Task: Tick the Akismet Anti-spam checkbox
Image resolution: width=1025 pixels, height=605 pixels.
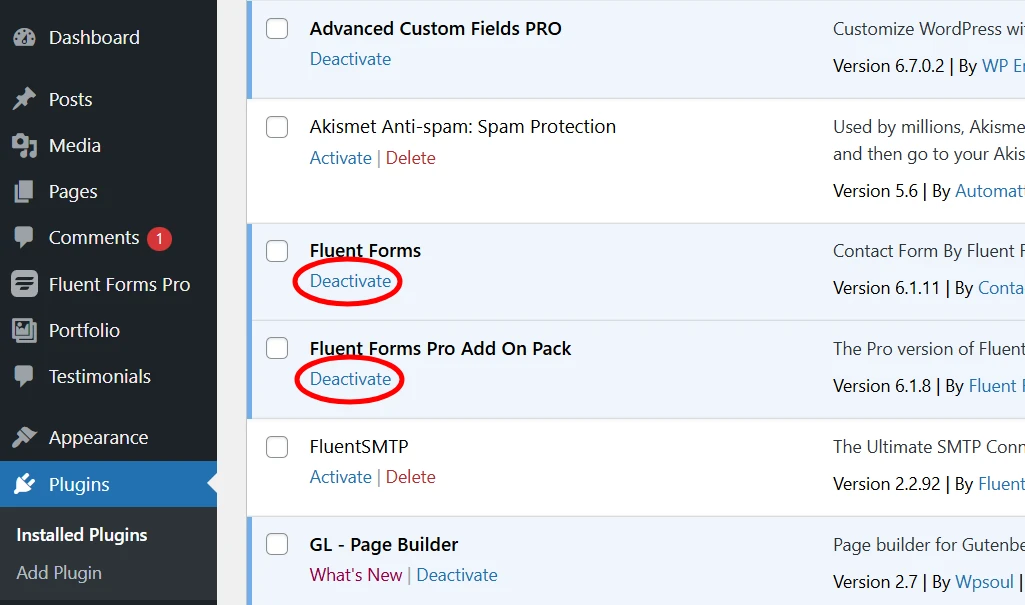Action: [x=277, y=126]
